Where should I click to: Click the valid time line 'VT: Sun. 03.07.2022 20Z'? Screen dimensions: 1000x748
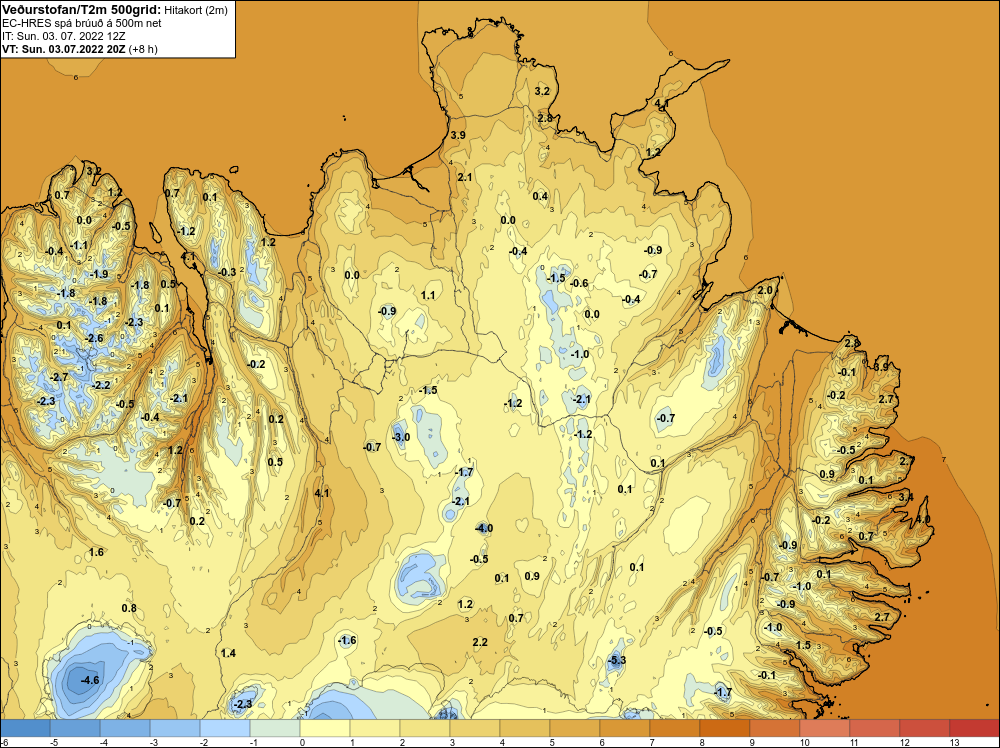point(64,48)
